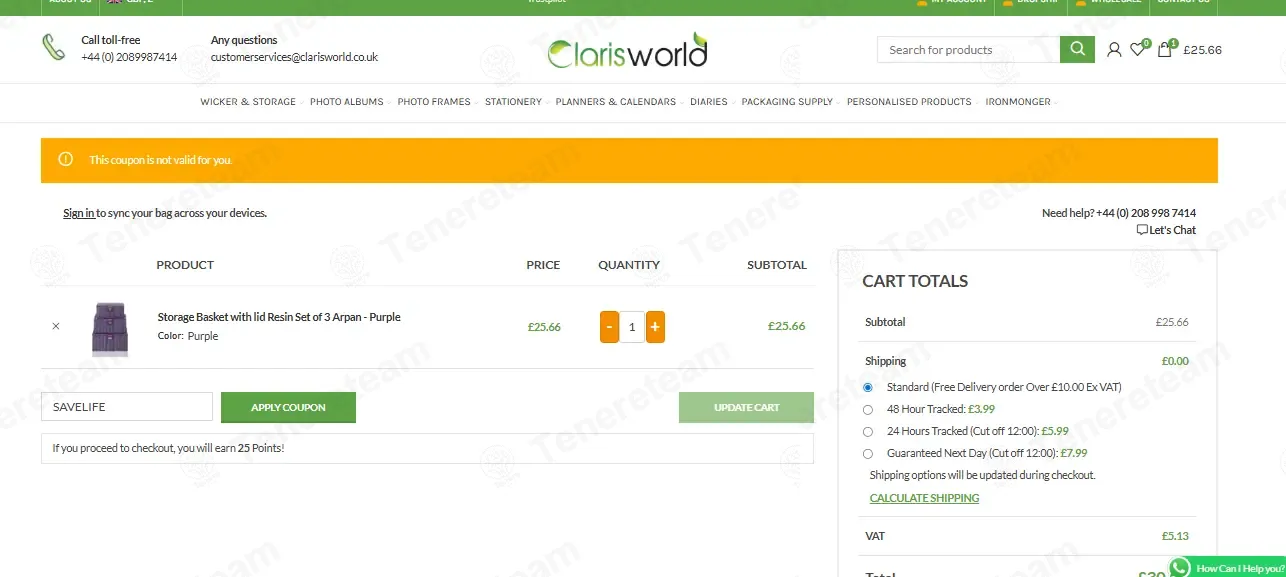The width and height of the screenshot is (1286, 577).
Task: Click the Quantity column header
Action: (629, 265)
